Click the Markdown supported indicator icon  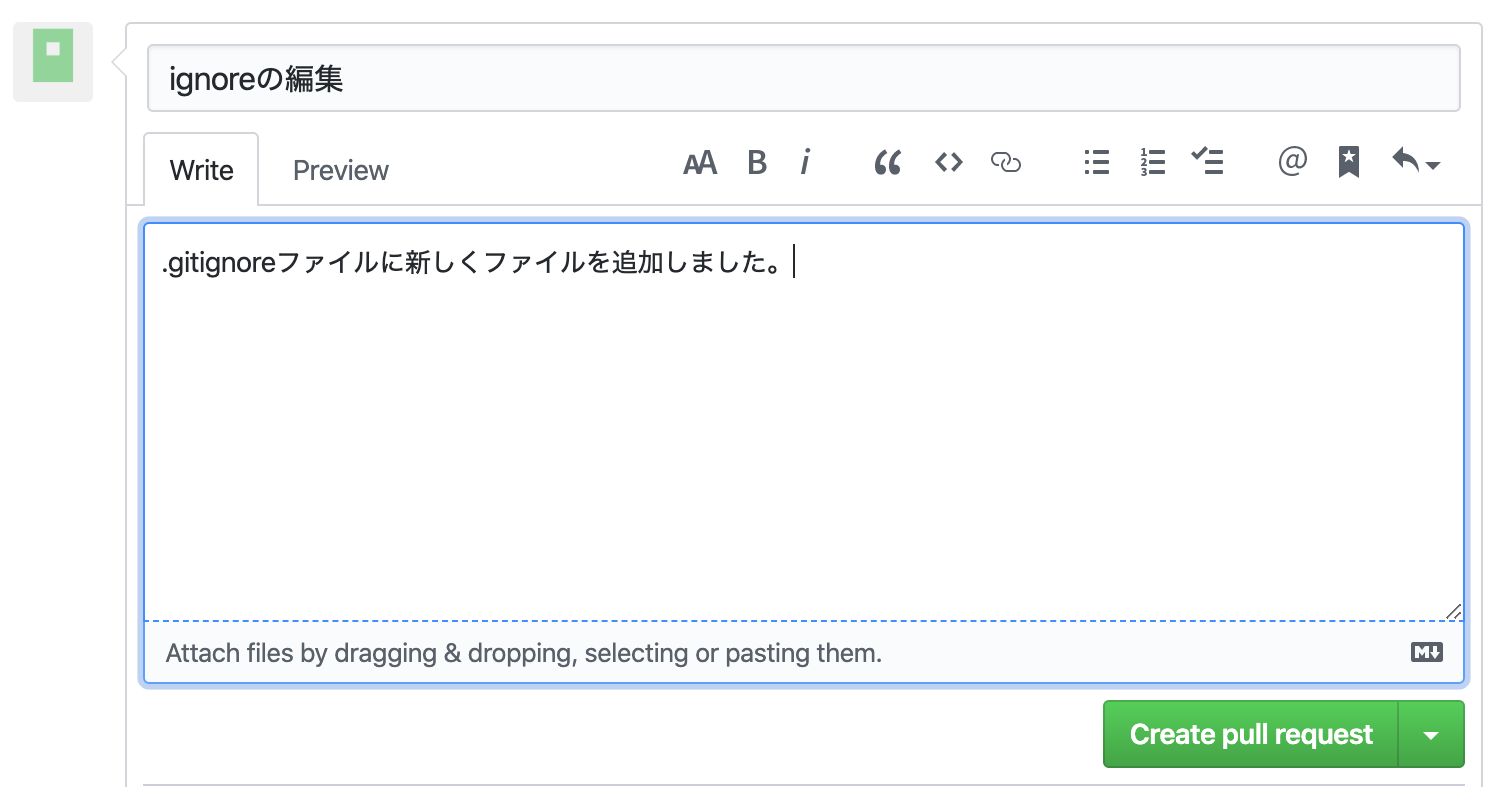[x=1426, y=652]
